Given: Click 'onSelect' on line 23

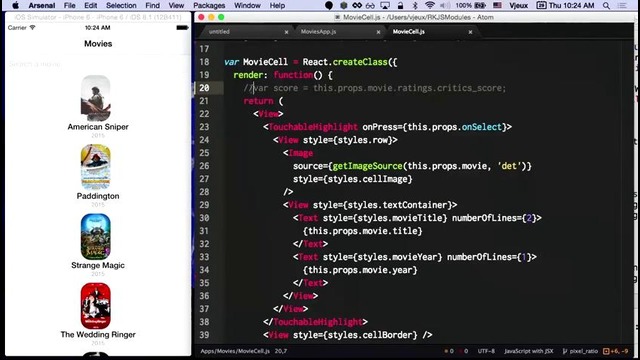Looking at the screenshot, I should click(x=481, y=127).
